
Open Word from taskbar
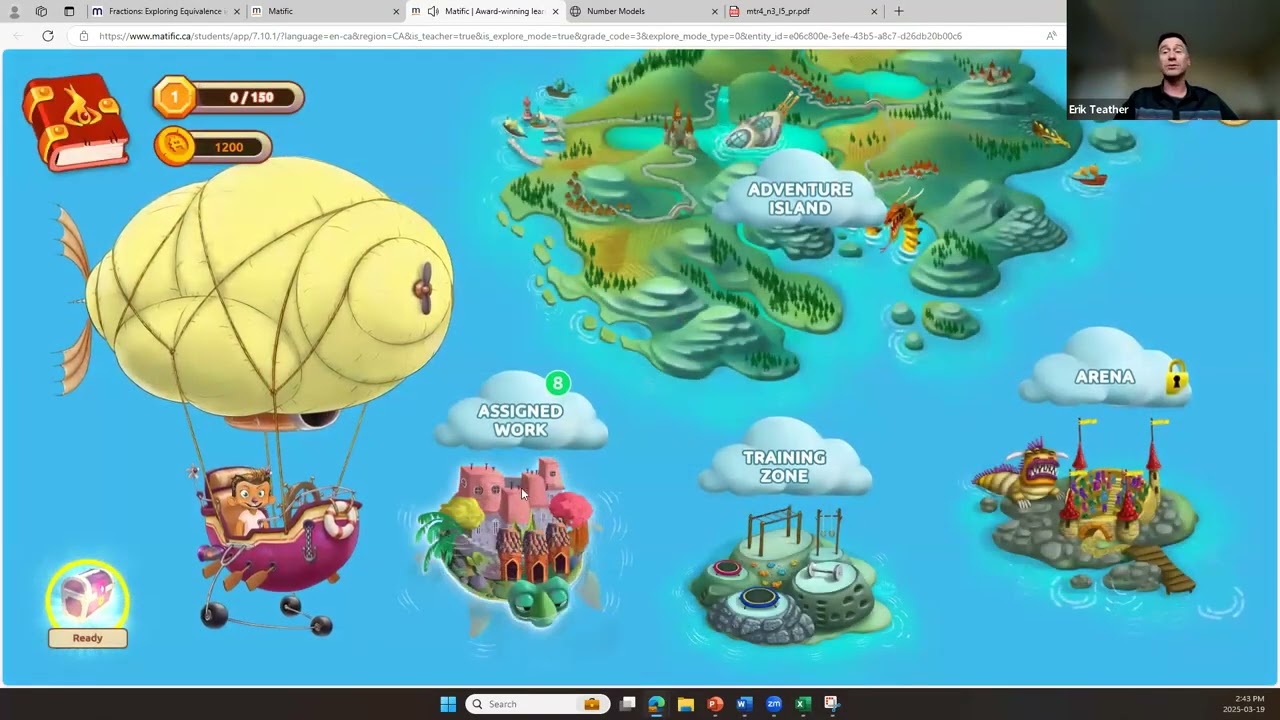click(743, 704)
